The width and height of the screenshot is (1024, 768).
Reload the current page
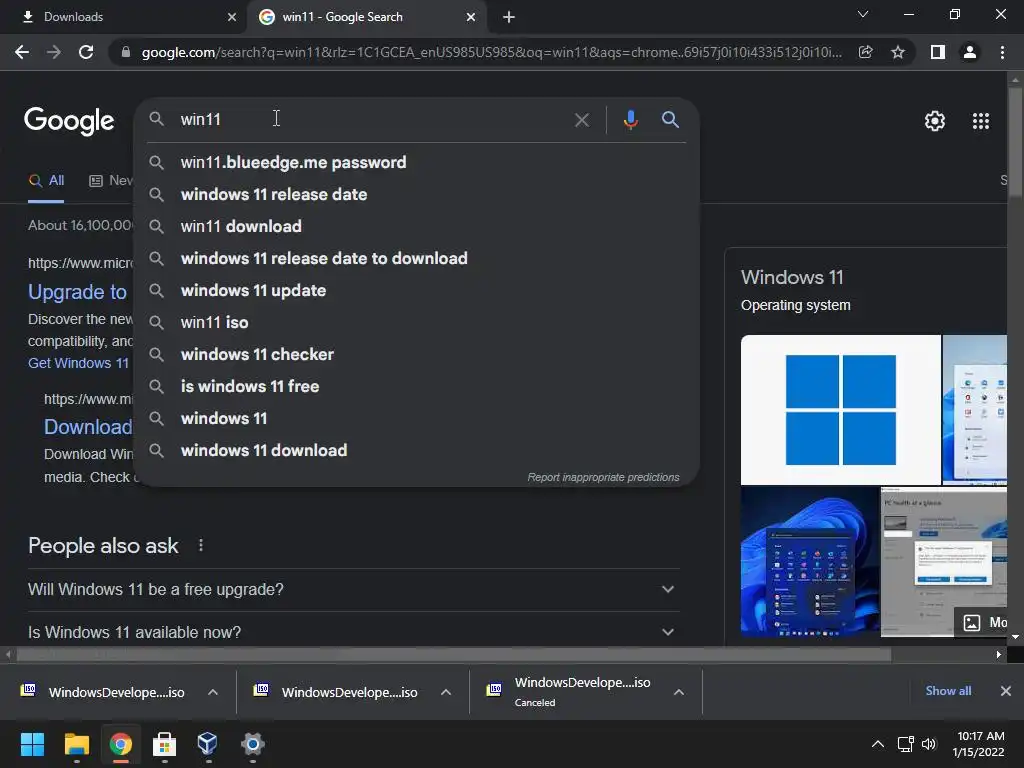click(x=86, y=52)
